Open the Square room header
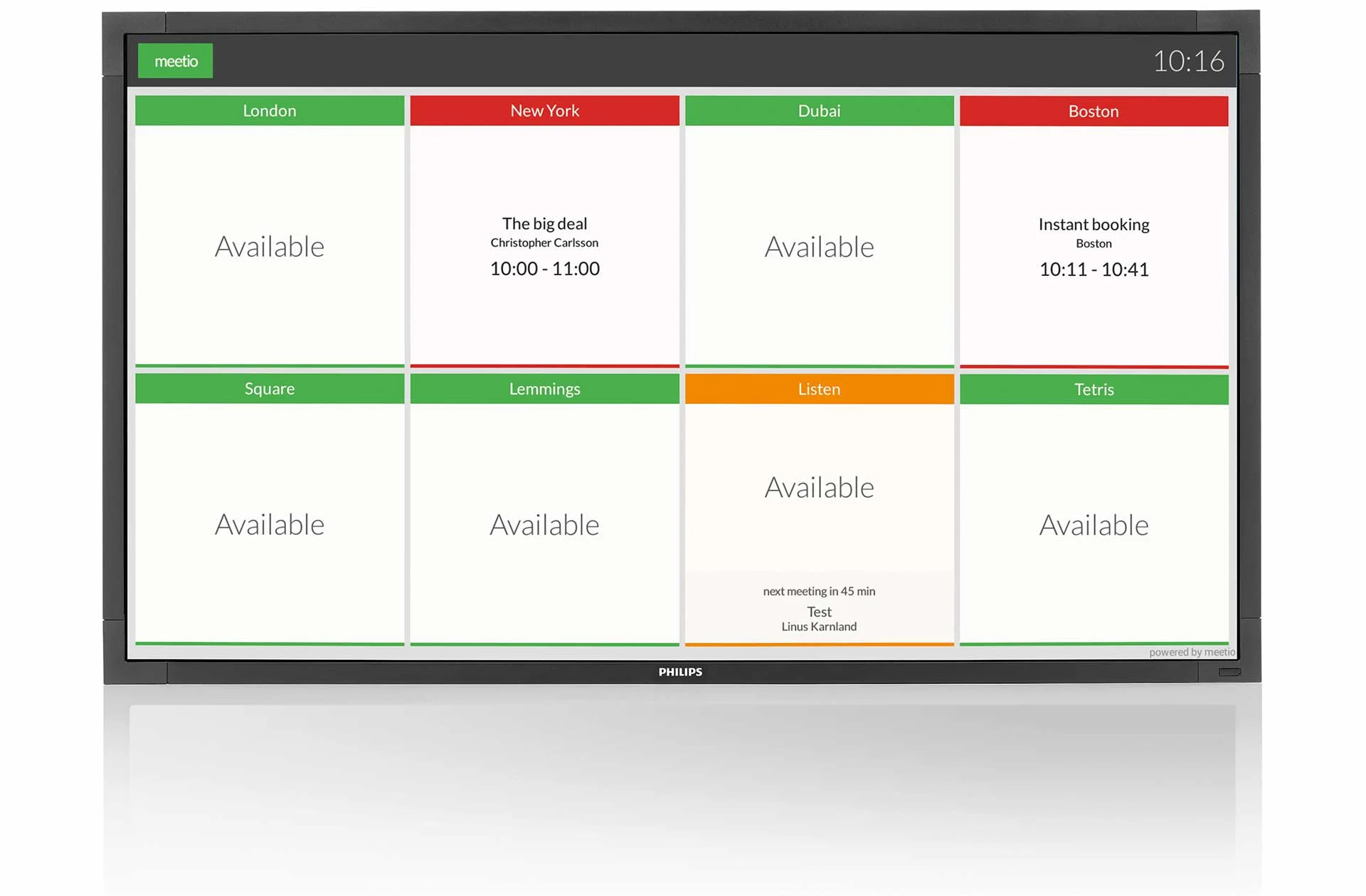The width and height of the screenshot is (1366, 896). point(270,389)
